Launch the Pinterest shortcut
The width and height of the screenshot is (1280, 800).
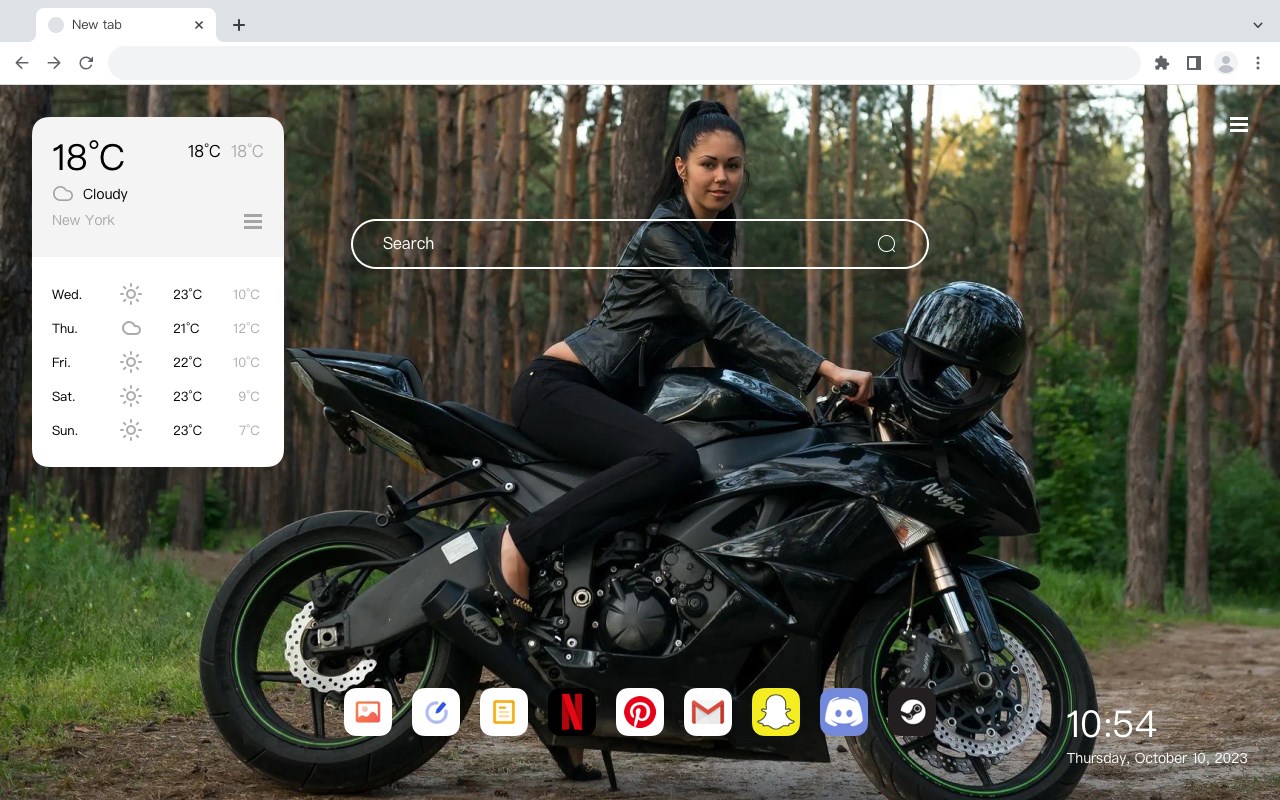640,712
